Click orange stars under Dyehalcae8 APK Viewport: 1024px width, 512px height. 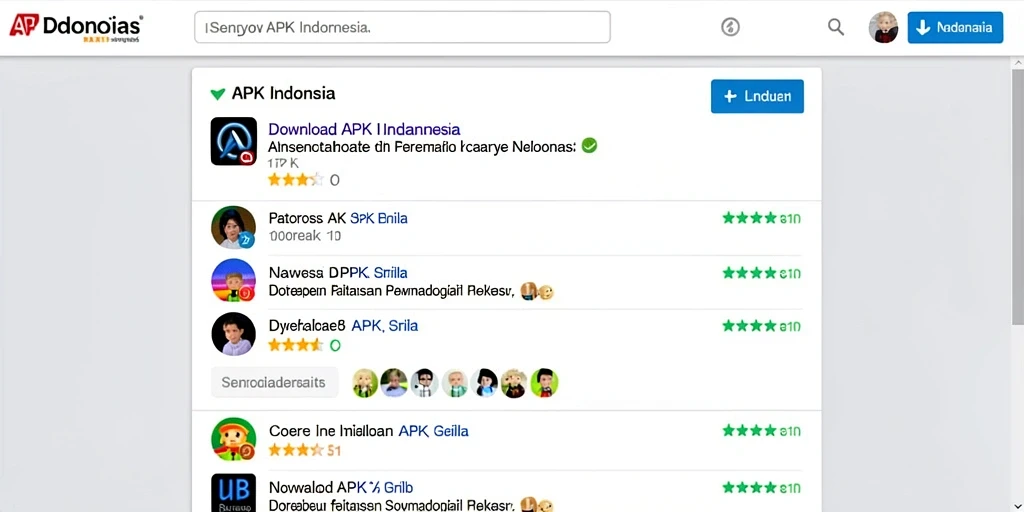[296, 345]
